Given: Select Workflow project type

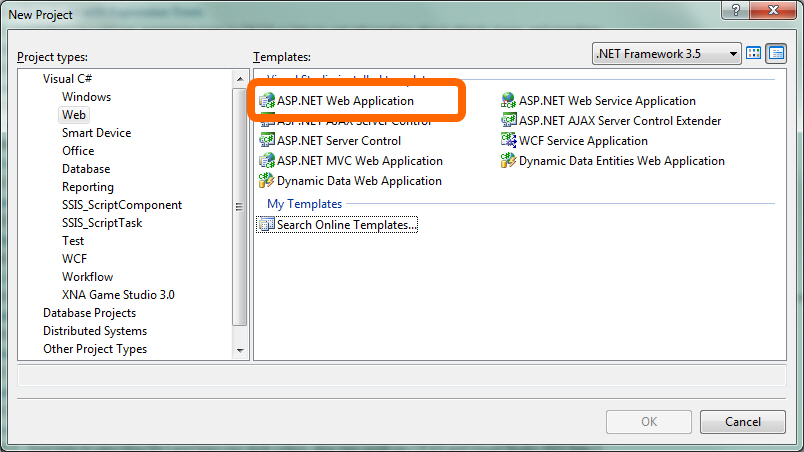Looking at the screenshot, I should [87, 277].
